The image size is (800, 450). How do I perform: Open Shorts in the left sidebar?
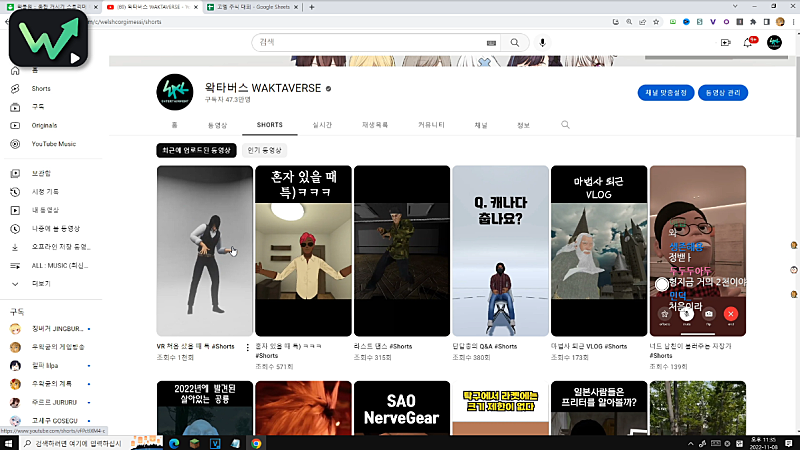point(40,88)
